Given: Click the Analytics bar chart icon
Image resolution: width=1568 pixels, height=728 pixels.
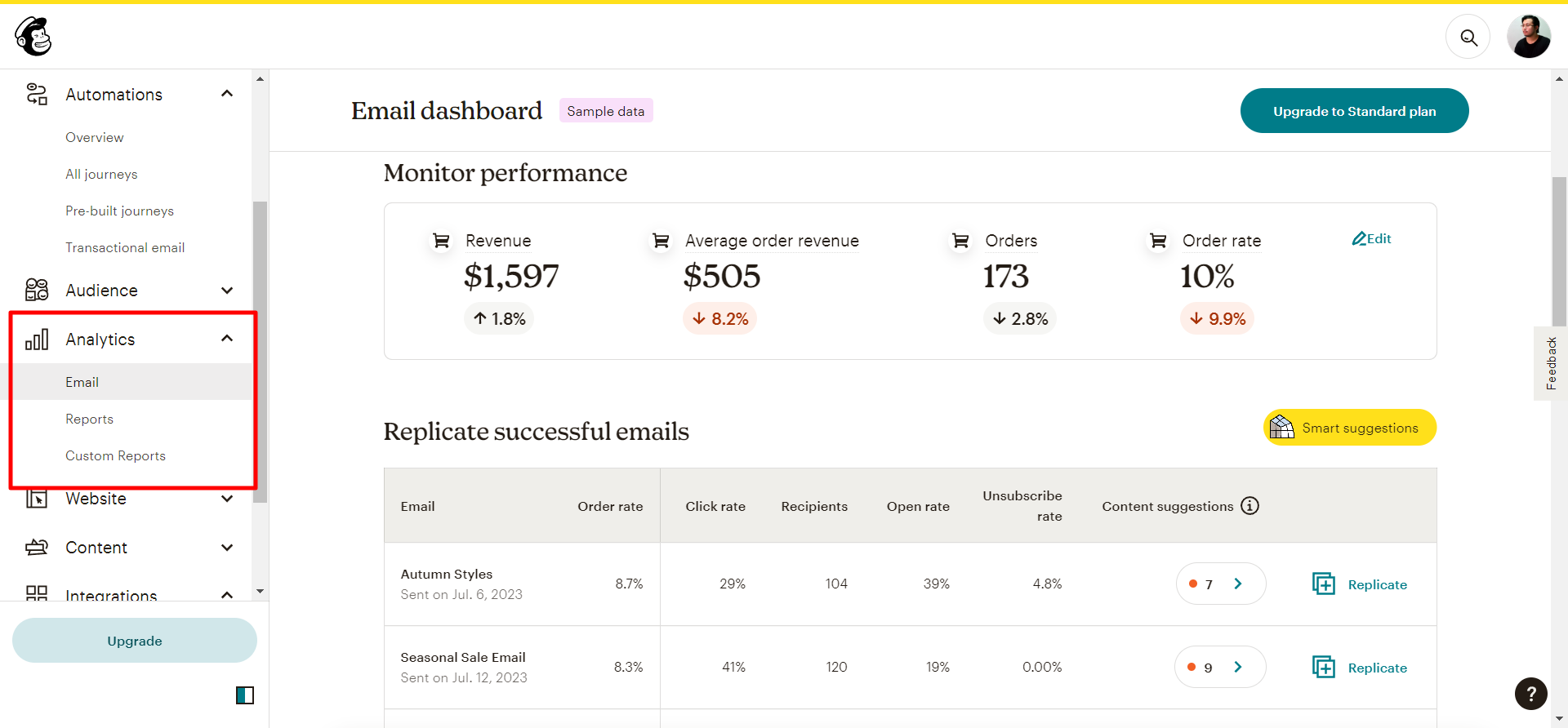Looking at the screenshot, I should pos(37,339).
